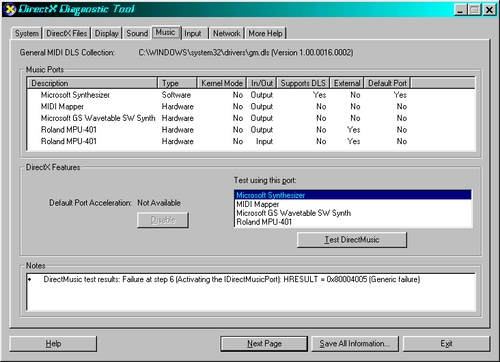500x362 pixels.
Task: Select Roland MPU-401 Output port row
Action: [251, 130]
